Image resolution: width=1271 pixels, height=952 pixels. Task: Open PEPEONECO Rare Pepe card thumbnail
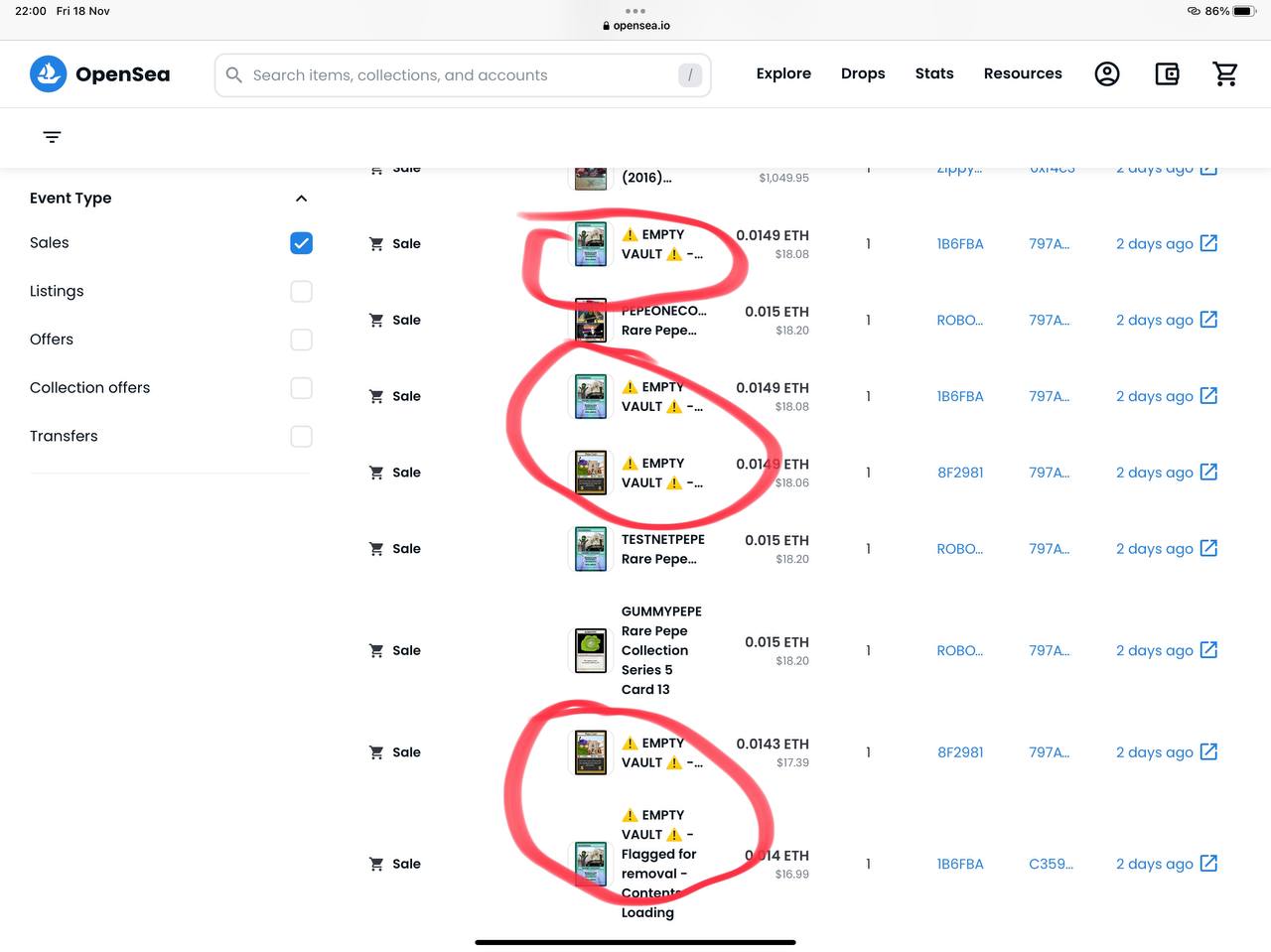pos(591,320)
